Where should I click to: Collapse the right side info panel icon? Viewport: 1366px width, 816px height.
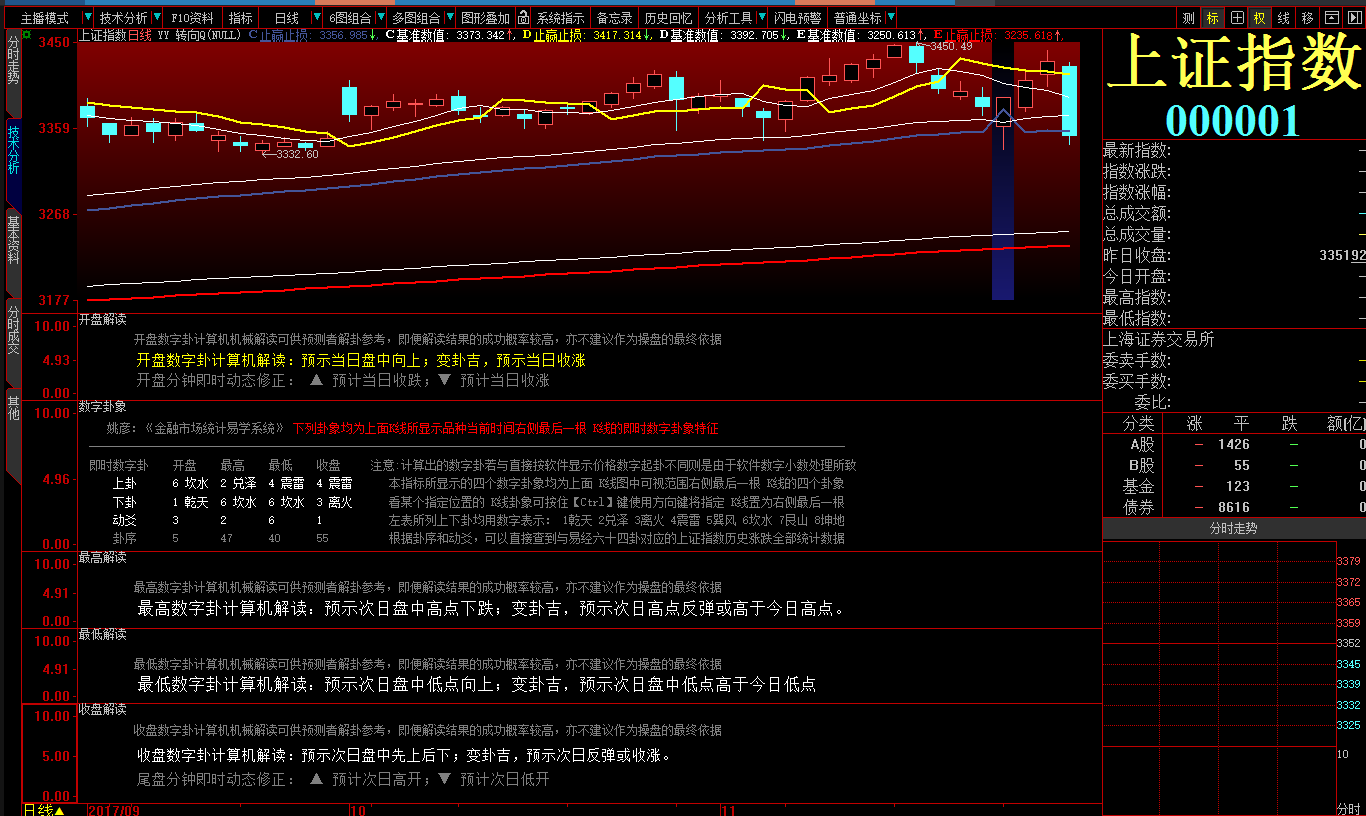(1354, 18)
